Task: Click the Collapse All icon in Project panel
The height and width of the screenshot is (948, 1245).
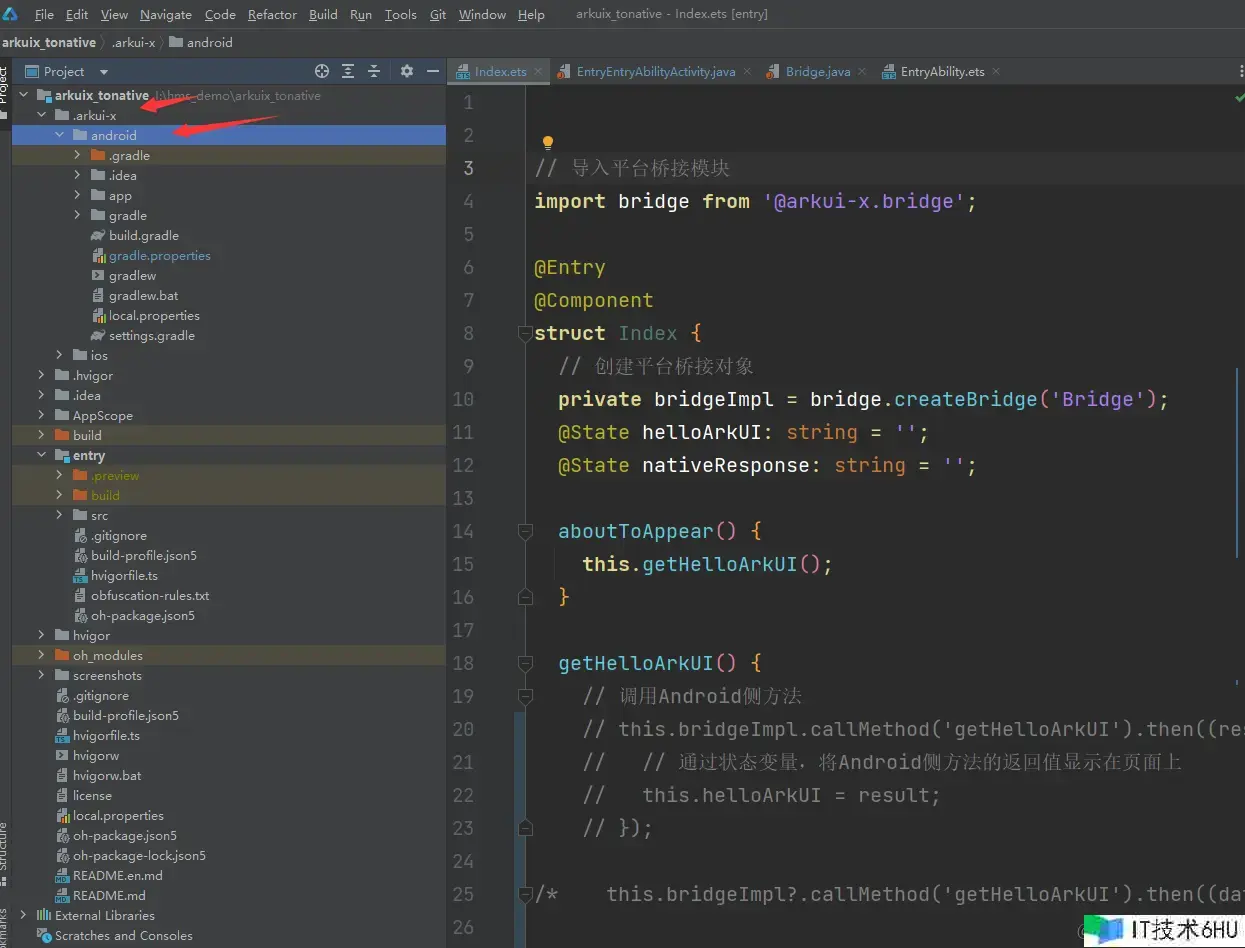Action: [x=374, y=71]
